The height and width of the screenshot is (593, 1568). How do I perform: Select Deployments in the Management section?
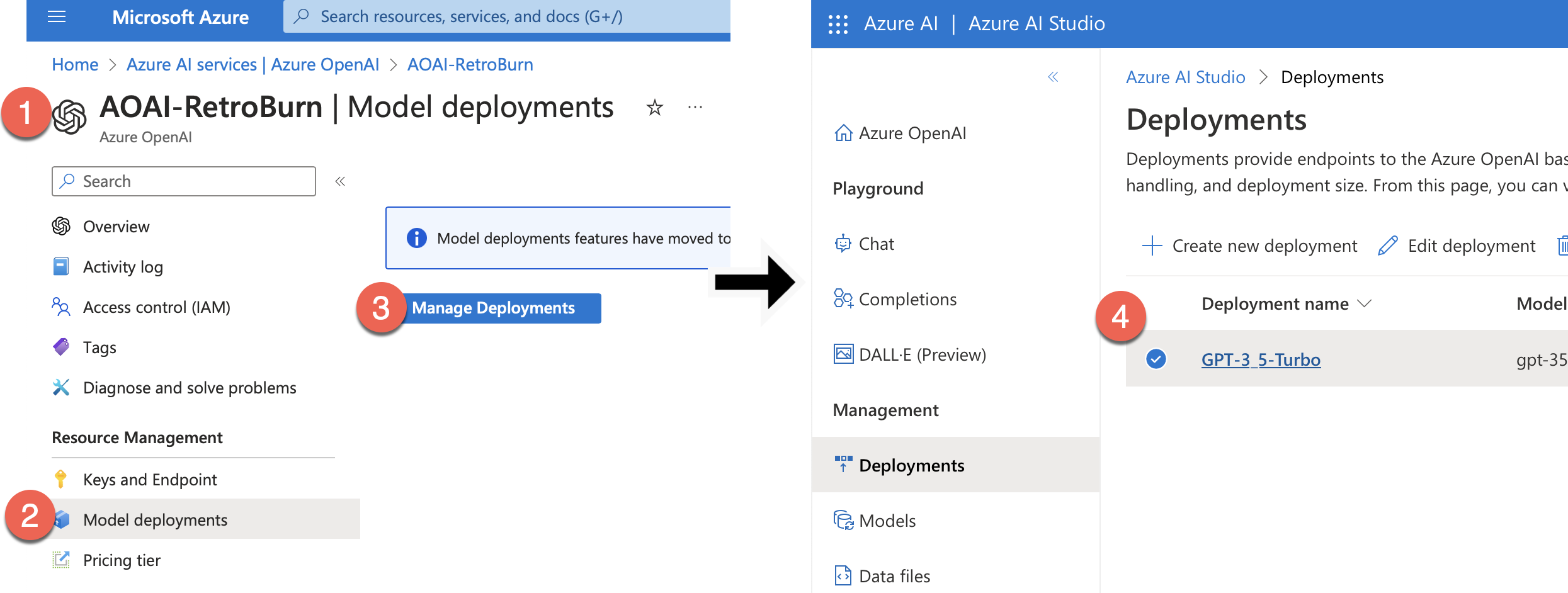[x=956, y=465]
